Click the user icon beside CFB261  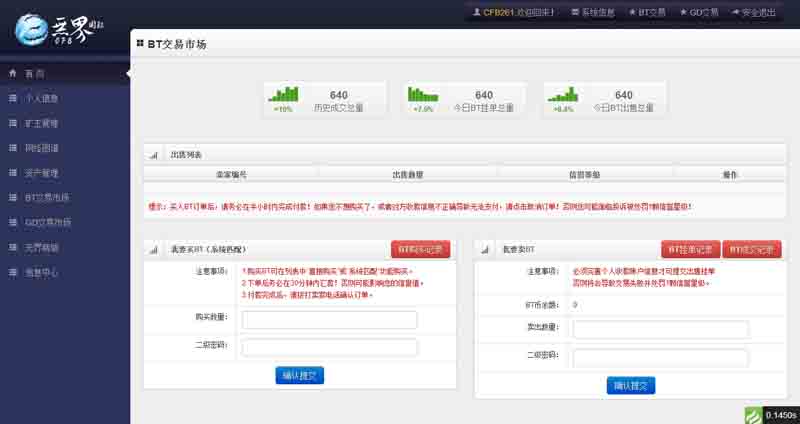477,12
